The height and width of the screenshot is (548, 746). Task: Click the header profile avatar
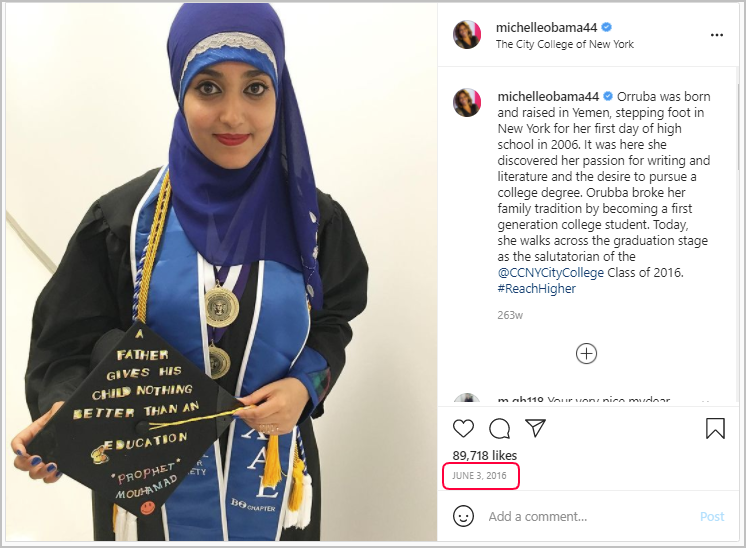pos(467,35)
